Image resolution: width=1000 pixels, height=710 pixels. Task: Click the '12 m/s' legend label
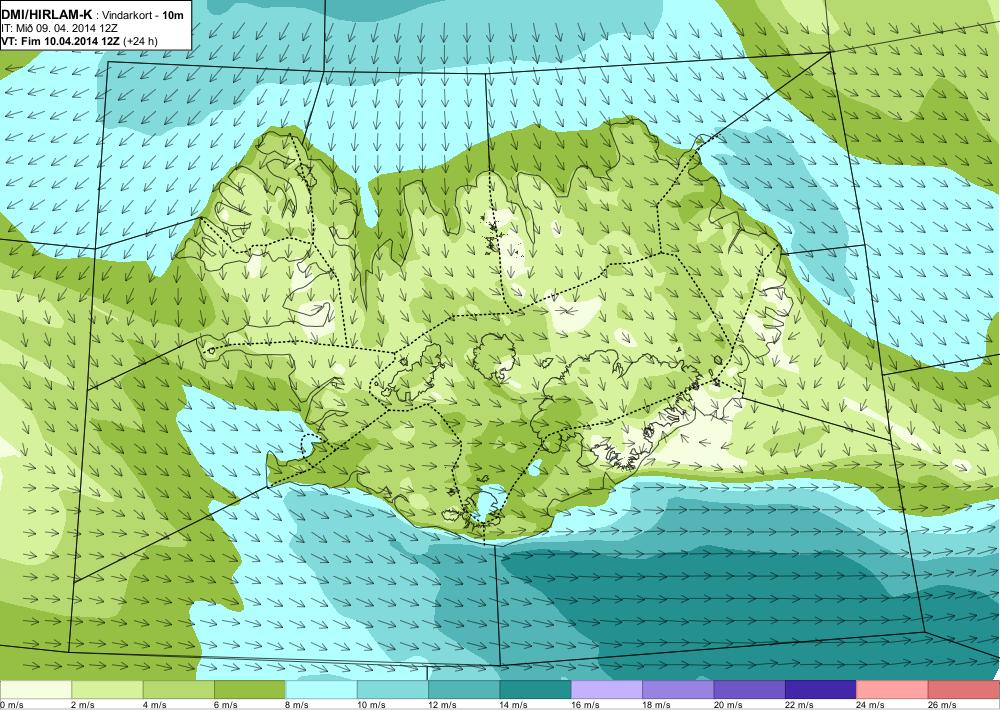pos(443,705)
